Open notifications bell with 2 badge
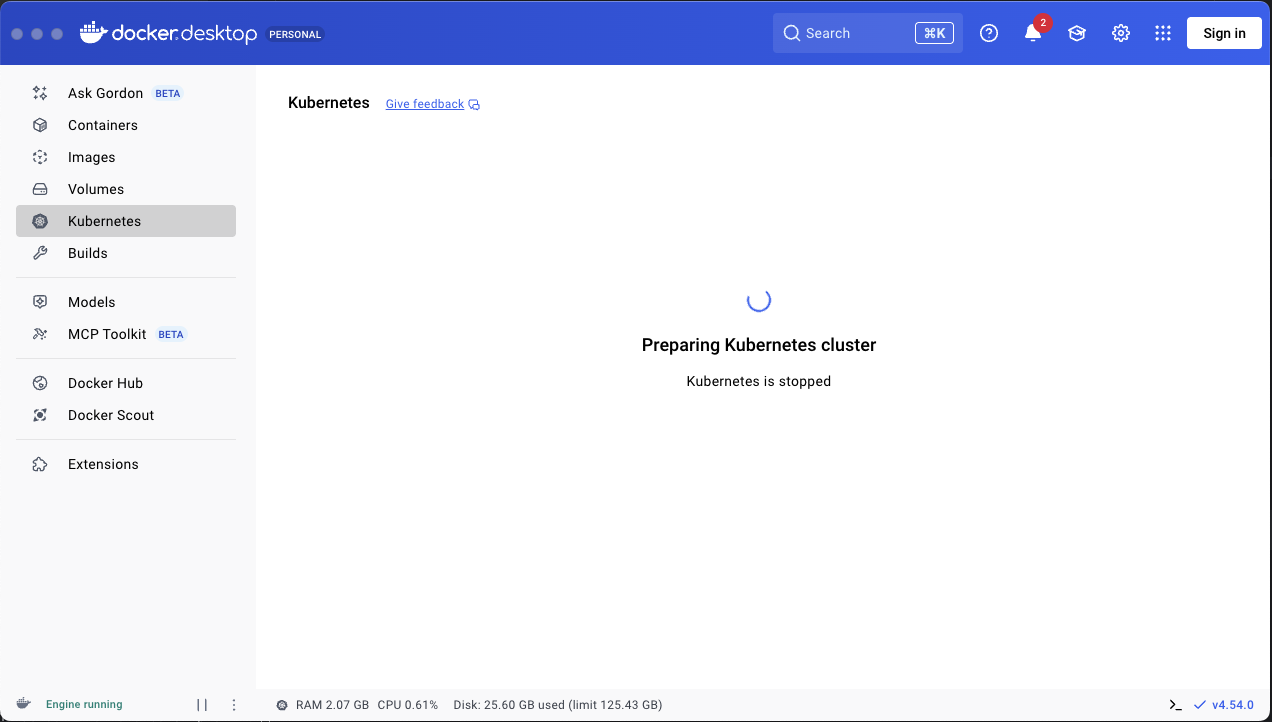 pyautogui.click(x=1033, y=33)
